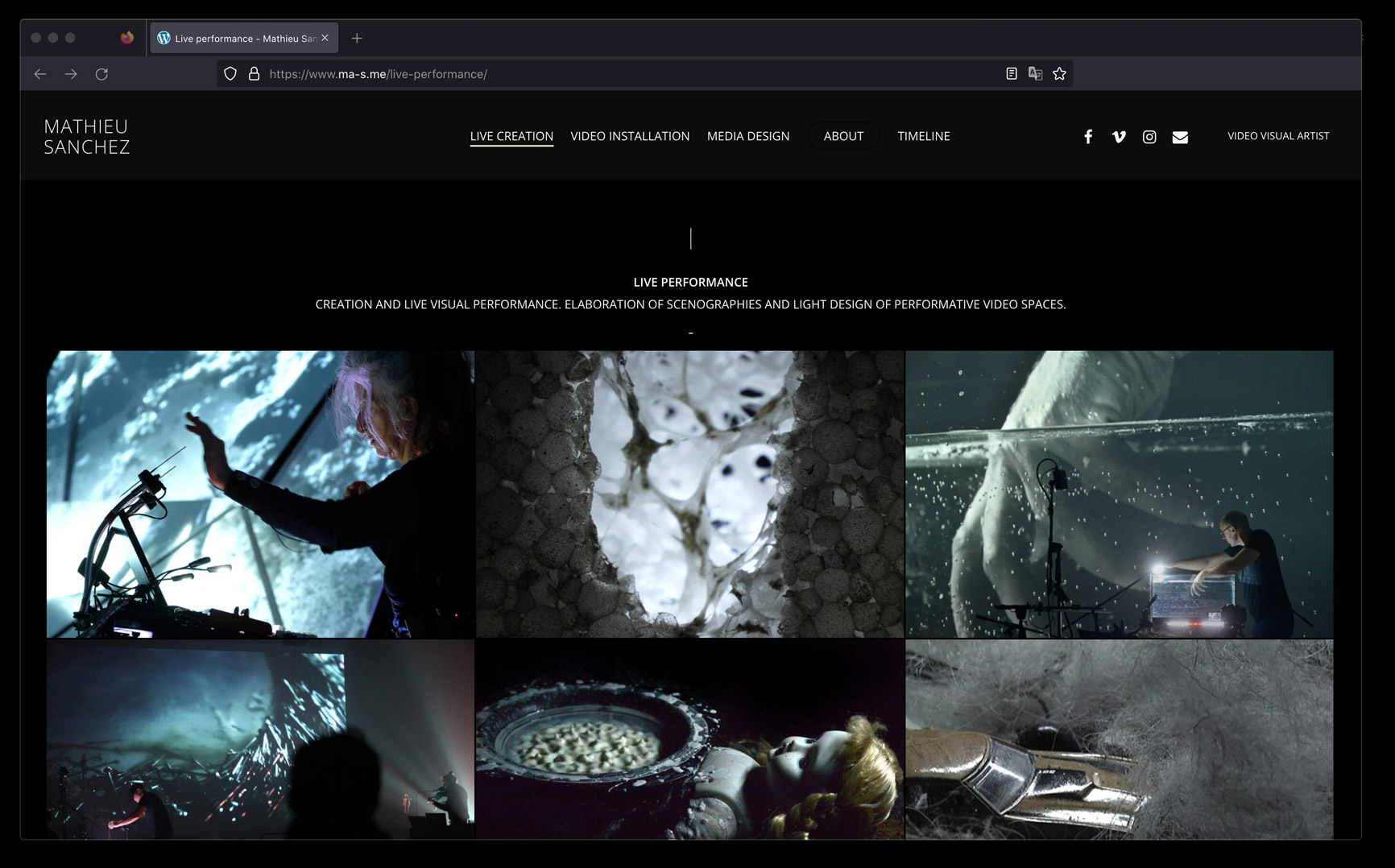Open the Timeline page link
Viewport: 1395px width, 868px height.
(x=923, y=136)
